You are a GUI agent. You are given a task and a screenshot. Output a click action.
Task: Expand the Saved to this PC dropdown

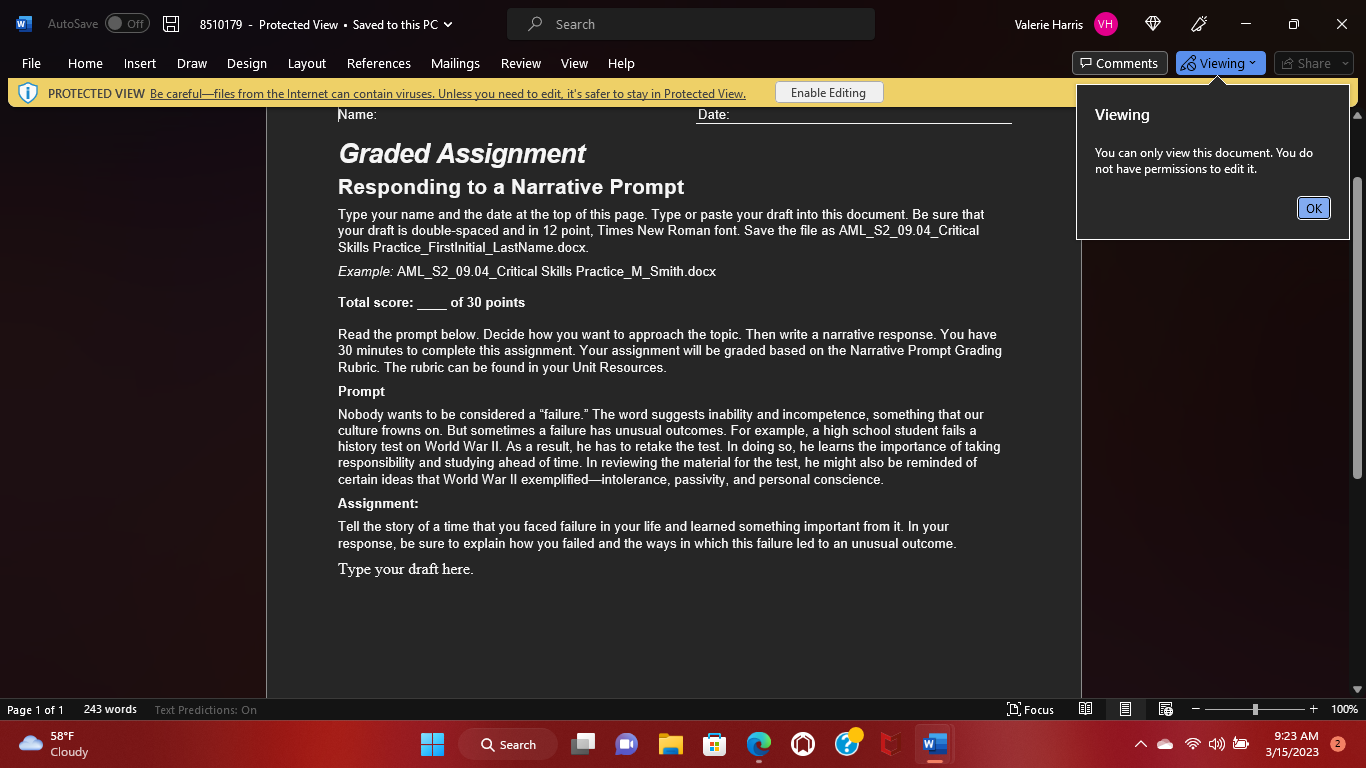(x=447, y=25)
